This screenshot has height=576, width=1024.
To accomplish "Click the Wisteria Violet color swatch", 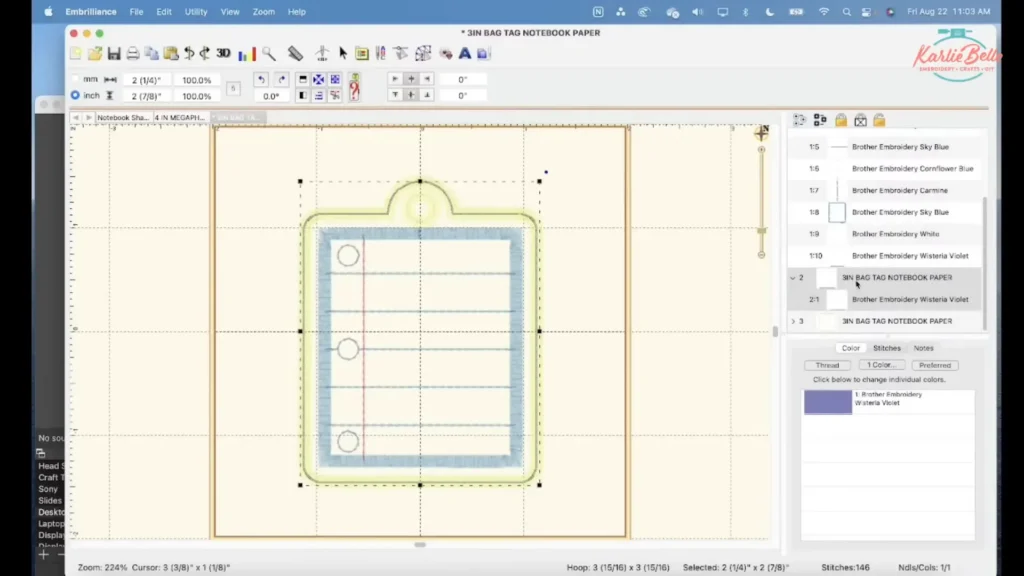I will coord(828,402).
